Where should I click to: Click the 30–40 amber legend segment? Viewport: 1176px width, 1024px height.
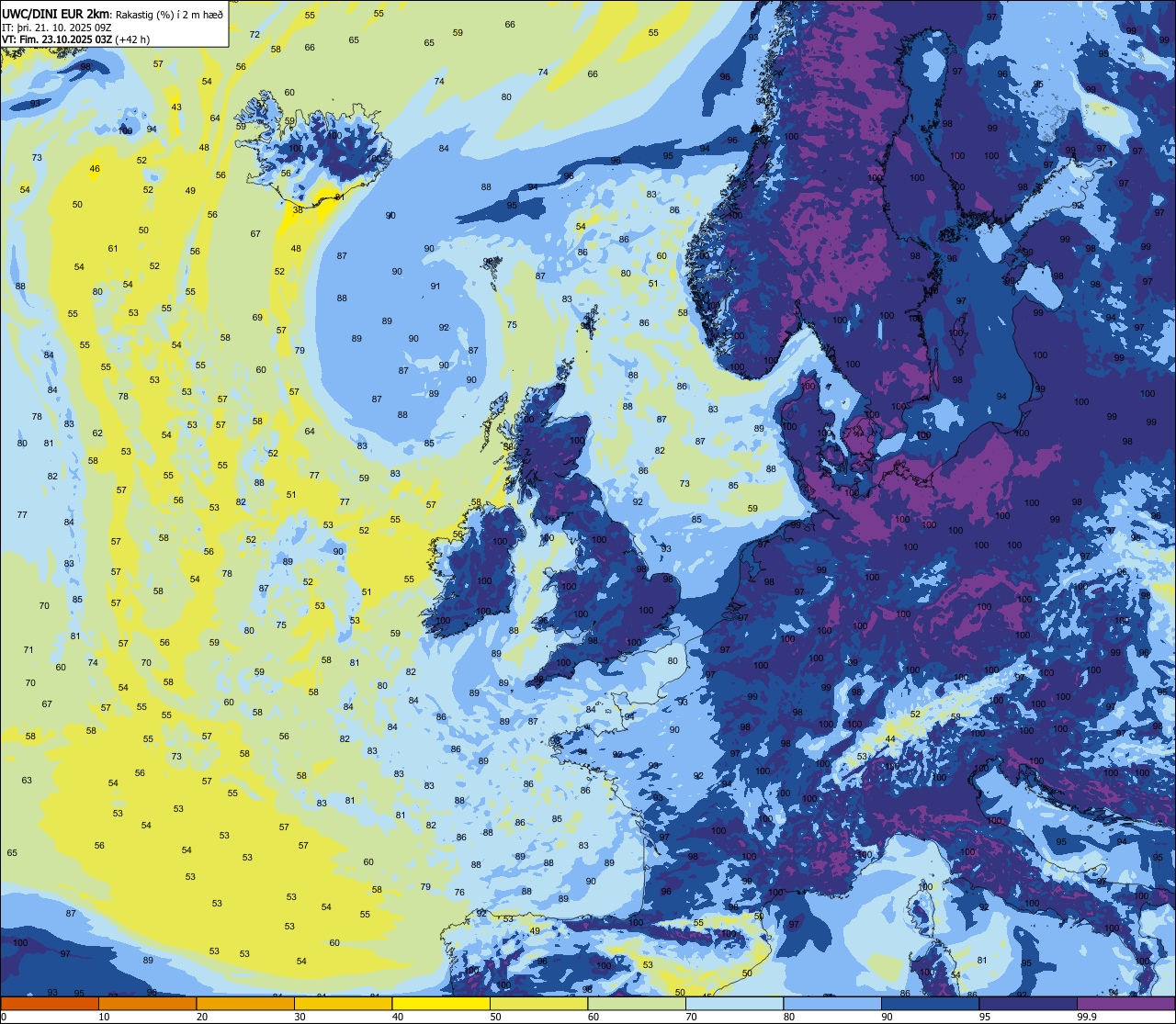point(343,1003)
